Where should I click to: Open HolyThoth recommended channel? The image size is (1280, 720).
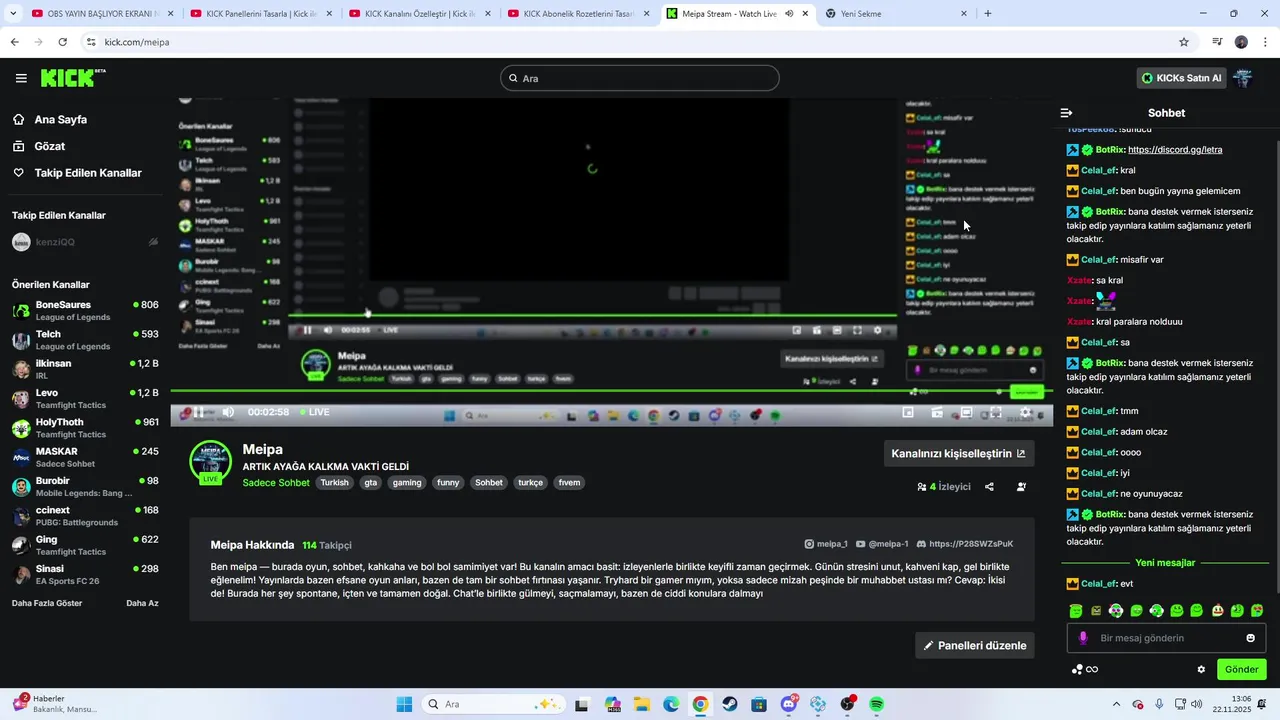[85, 428]
